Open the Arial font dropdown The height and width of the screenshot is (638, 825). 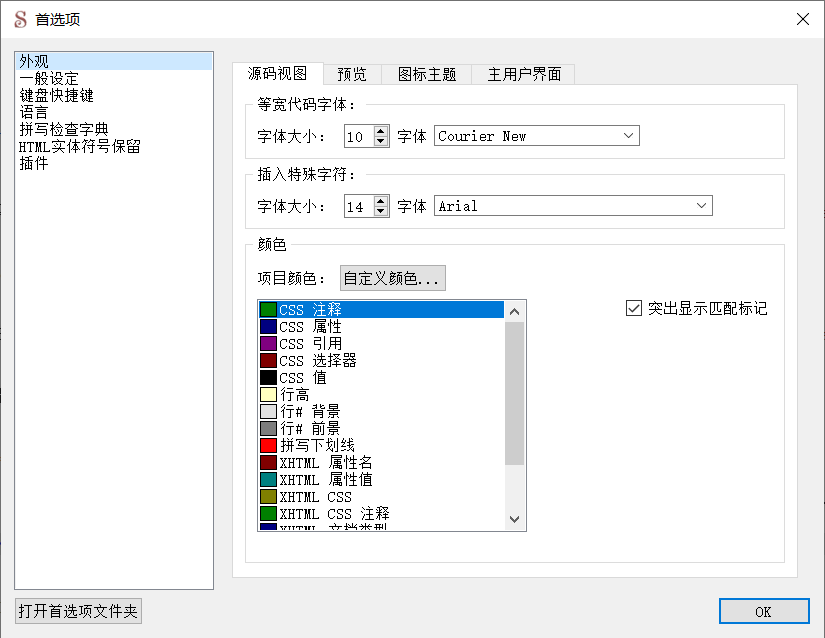coord(703,205)
